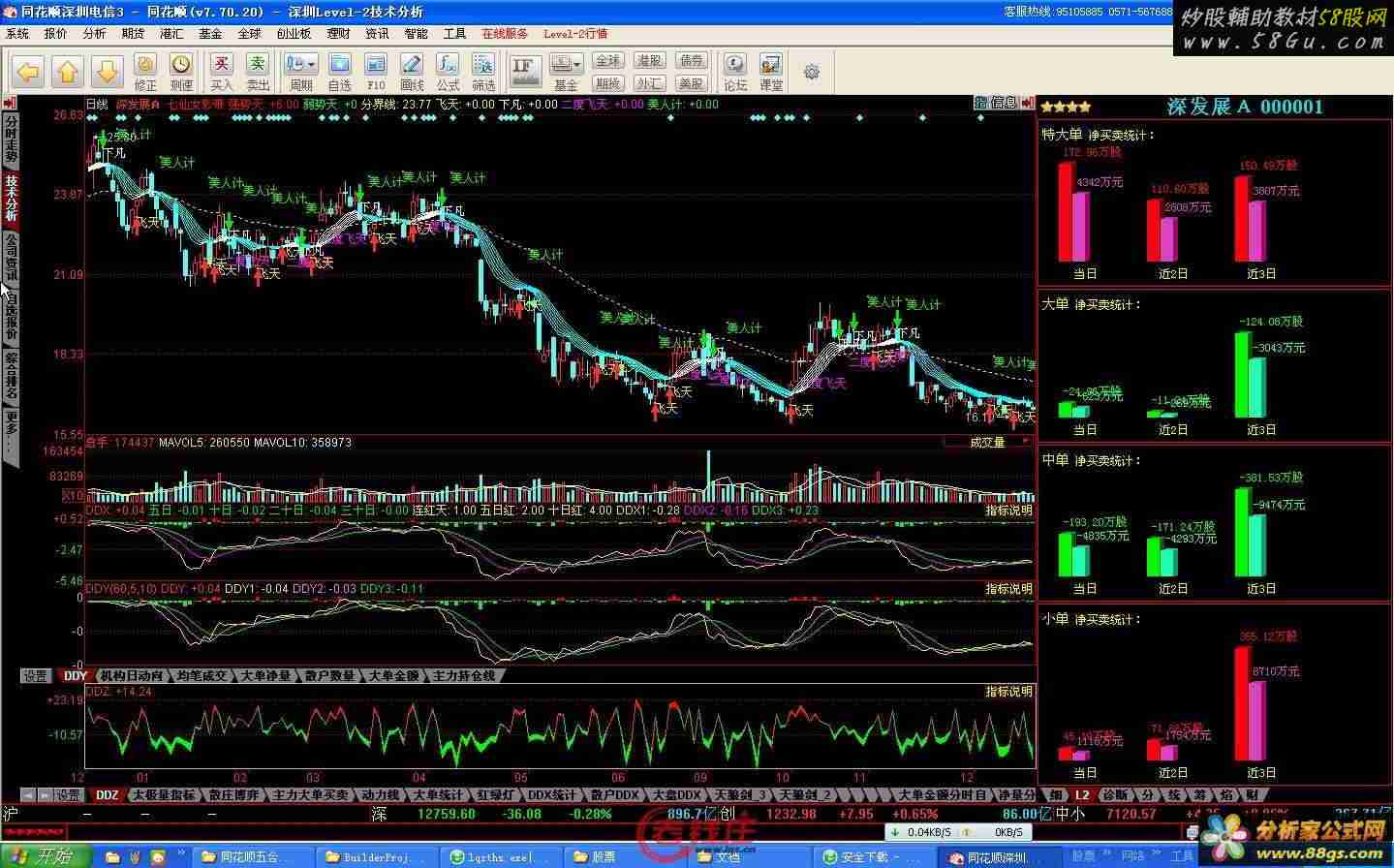Expand the 更多 side tab
1394x868 pixels.
(11, 437)
